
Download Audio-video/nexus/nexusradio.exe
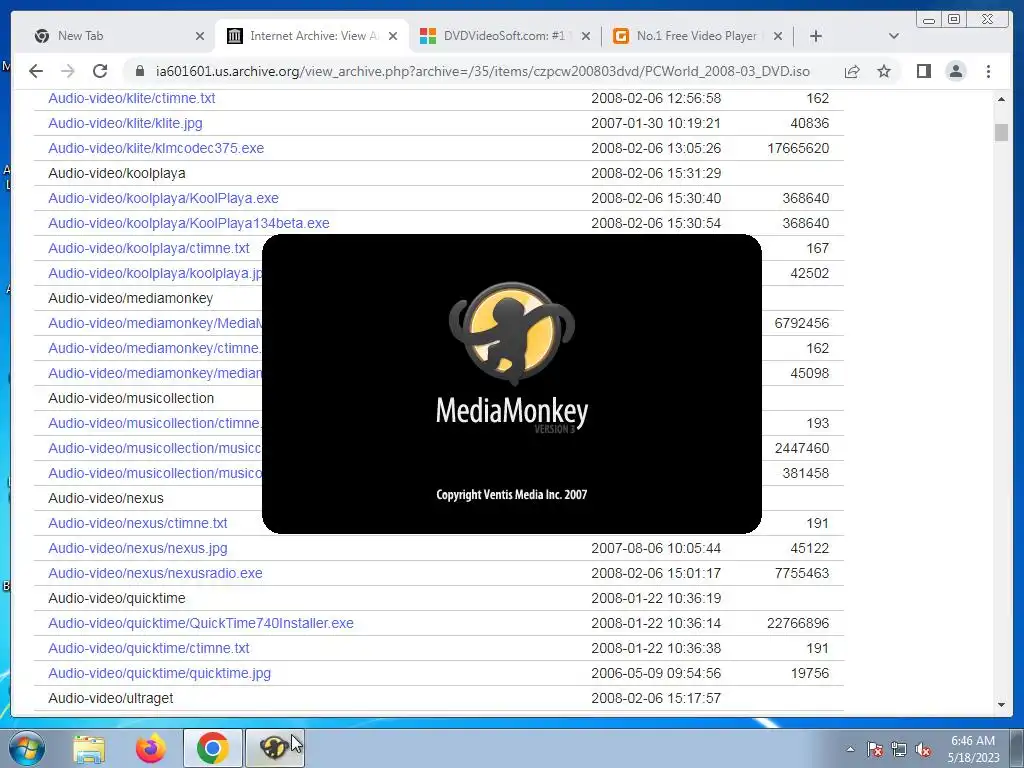point(155,573)
